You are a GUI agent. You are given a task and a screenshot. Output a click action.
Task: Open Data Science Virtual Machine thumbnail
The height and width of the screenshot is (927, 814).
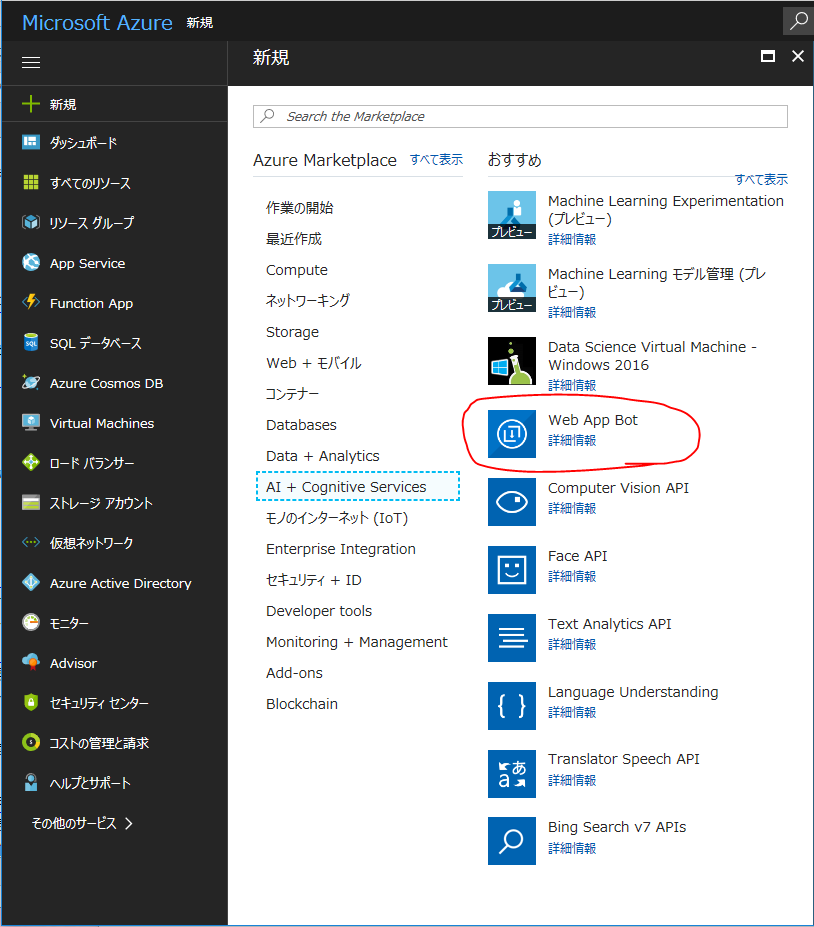pyautogui.click(x=512, y=361)
